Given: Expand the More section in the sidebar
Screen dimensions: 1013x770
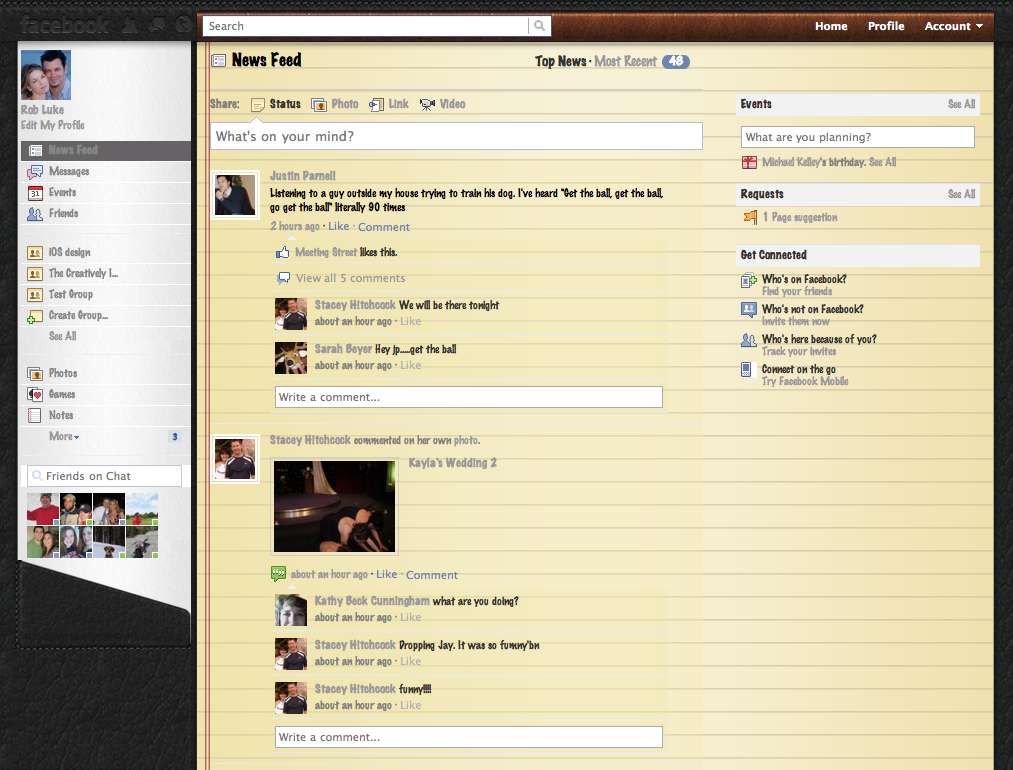Looking at the screenshot, I should (x=63, y=436).
